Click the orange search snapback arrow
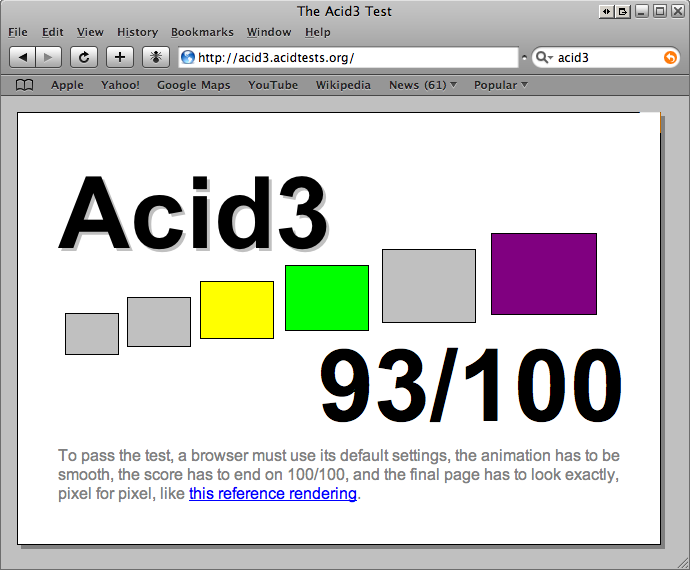The image size is (690, 570). coord(669,58)
